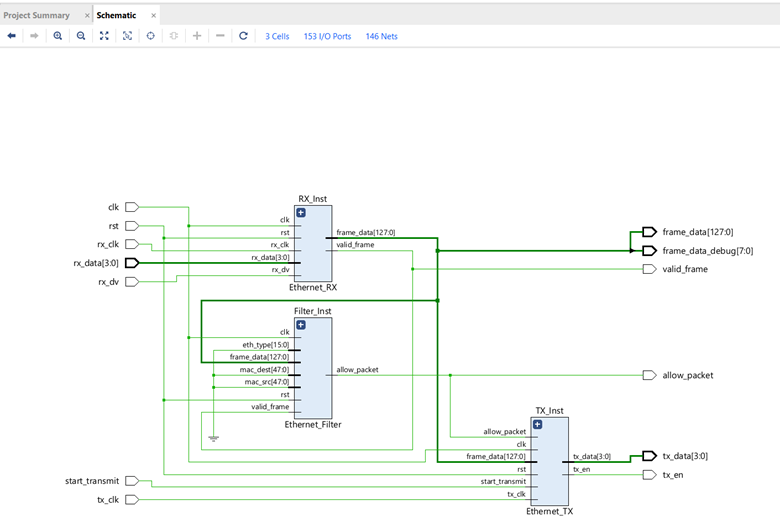Click the plus Expand icon in toolbar
The height and width of the screenshot is (527, 780).
click(x=197, y=36)
